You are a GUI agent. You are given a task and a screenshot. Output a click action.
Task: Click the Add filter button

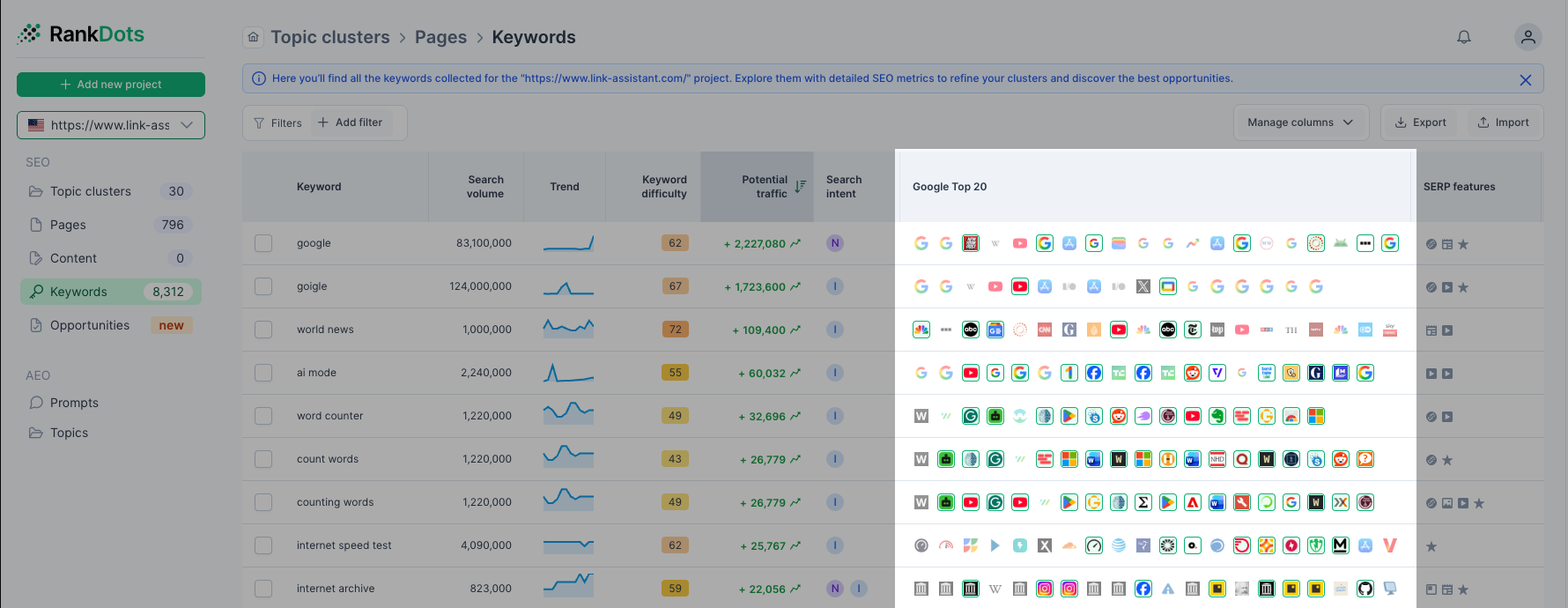pyautogui.click(x=350, y=122)
